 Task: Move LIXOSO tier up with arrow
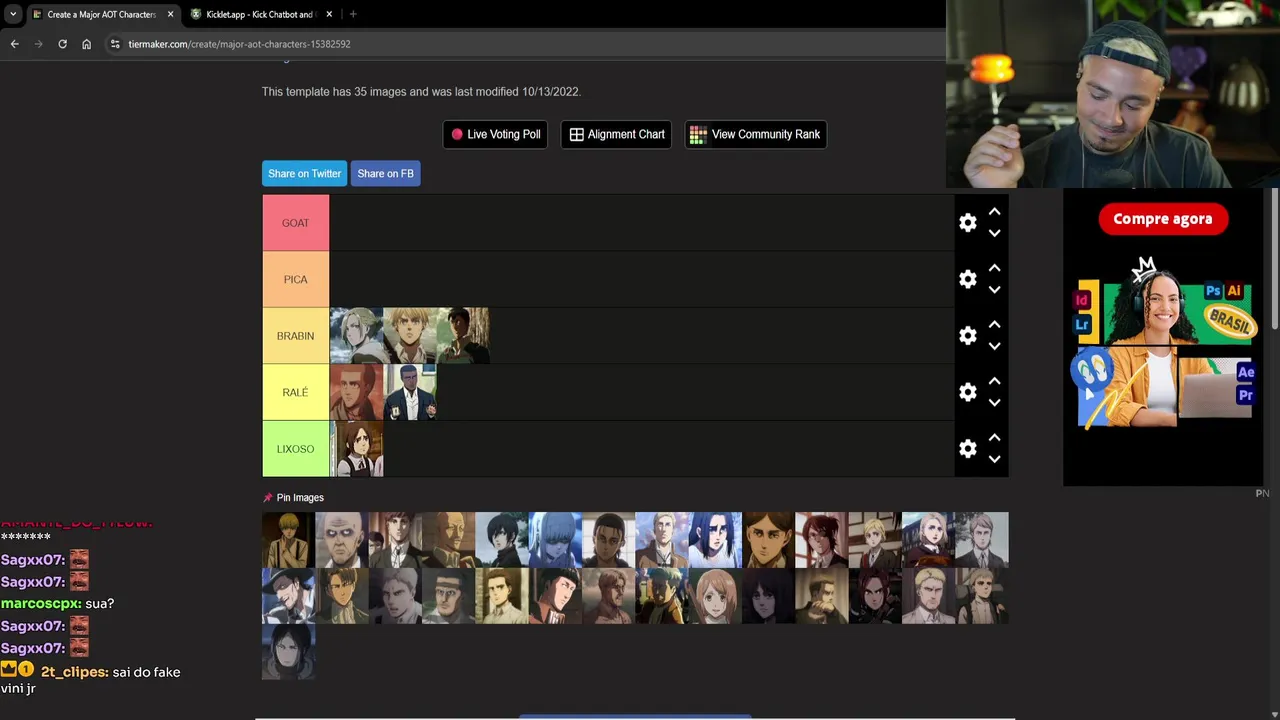point(994,438)
